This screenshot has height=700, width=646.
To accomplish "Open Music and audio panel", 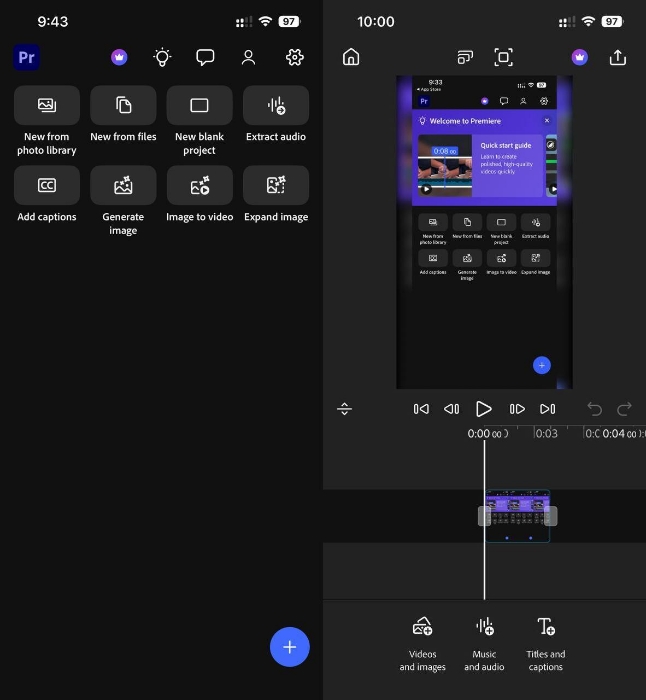I will coord(484,642).
